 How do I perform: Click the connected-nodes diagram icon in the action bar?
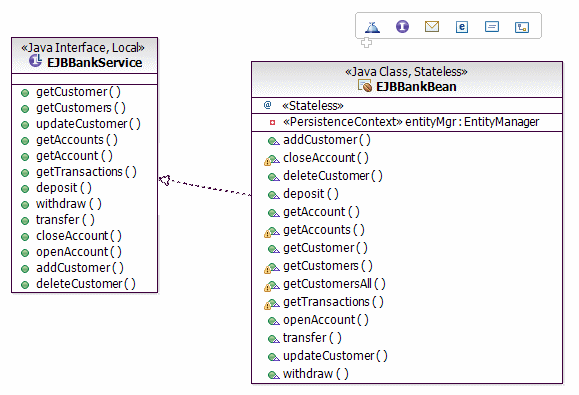pyautogui.click(x=522, y=27)
